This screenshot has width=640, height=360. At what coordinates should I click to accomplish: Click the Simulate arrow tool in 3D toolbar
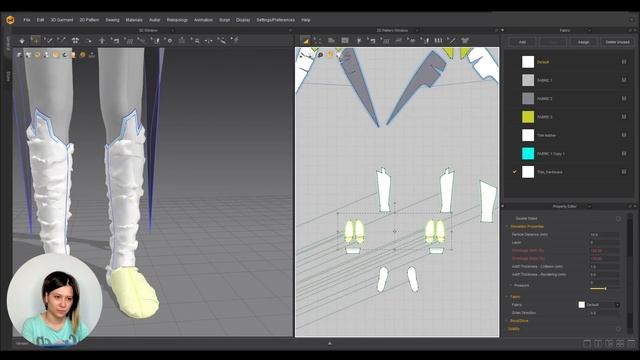pyautogui.click(x=22, y=40)
